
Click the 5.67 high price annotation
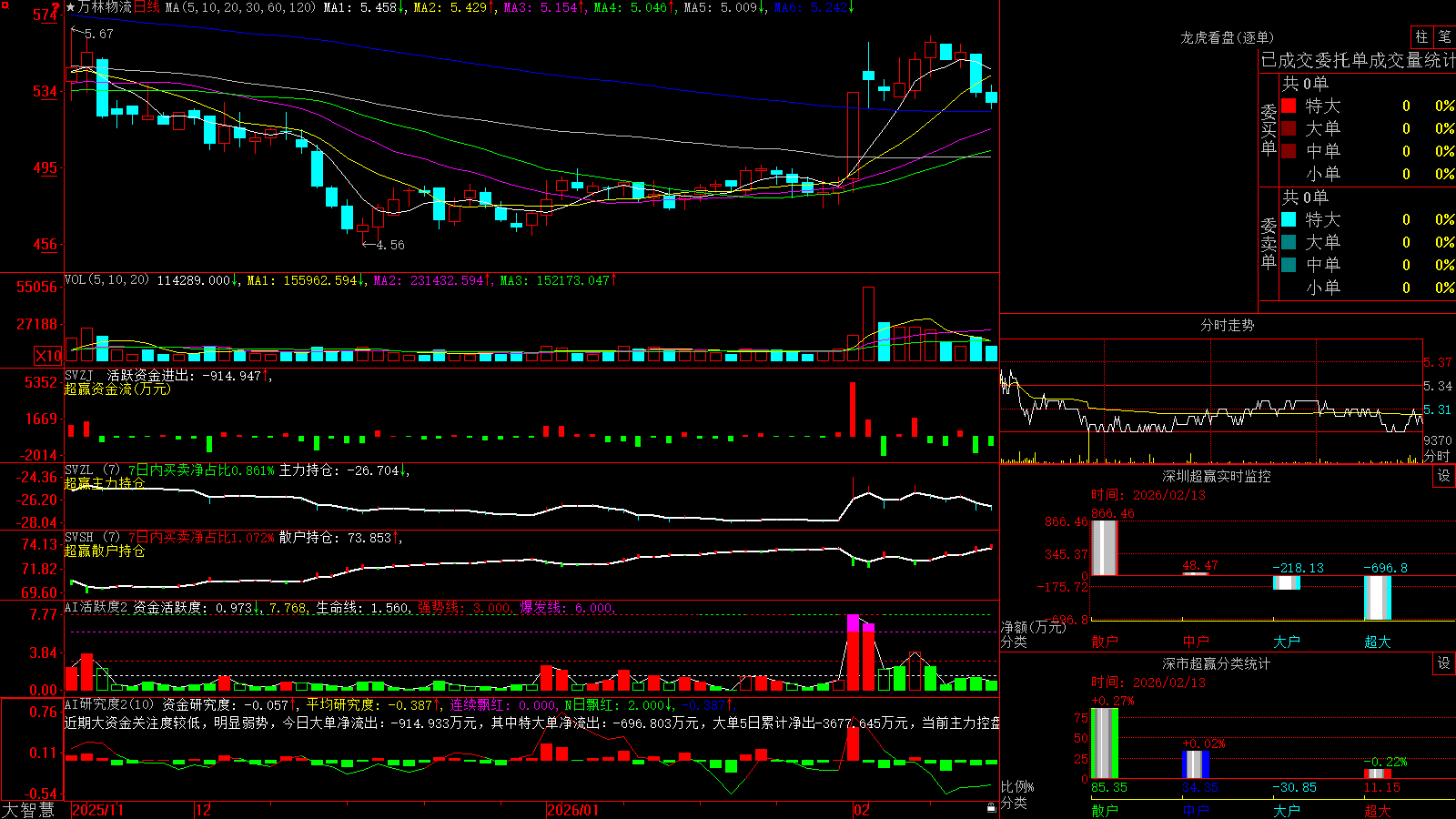[x=99, y=34]
